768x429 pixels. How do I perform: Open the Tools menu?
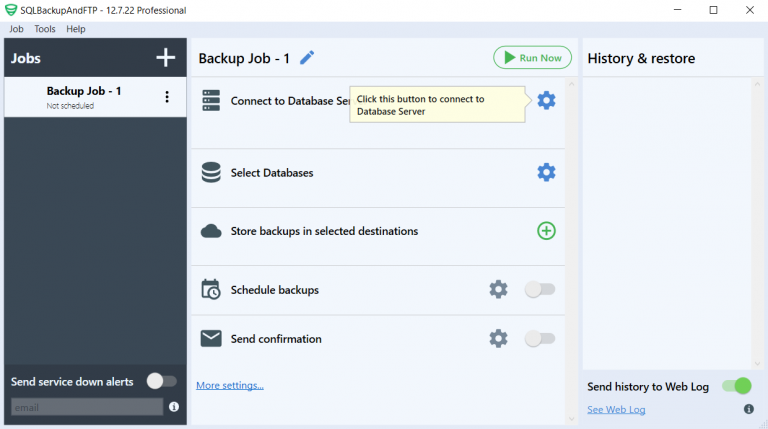pos(45,29)
